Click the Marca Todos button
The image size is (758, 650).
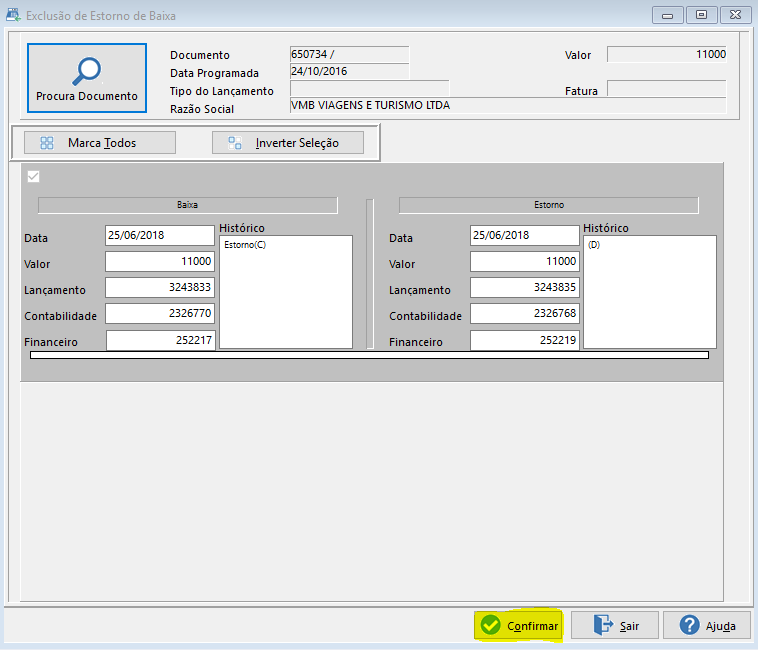(x=100, y=143)
